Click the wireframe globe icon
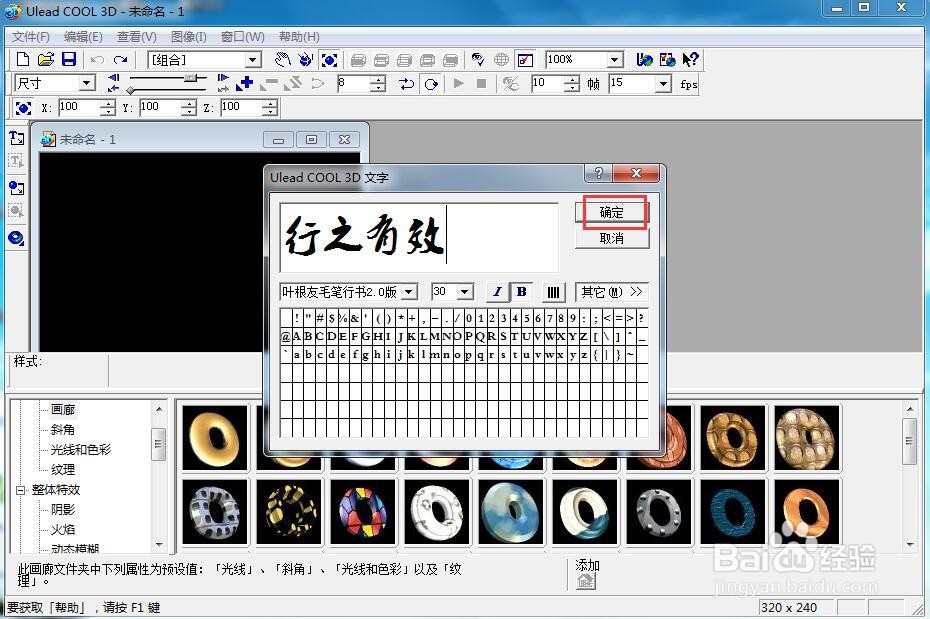 pos(501,60)
